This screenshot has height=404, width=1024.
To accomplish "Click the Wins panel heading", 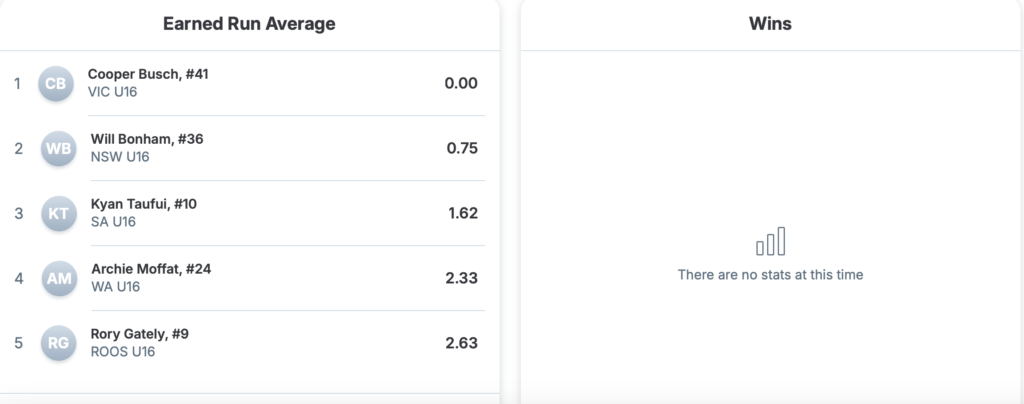I will point(770,24).
